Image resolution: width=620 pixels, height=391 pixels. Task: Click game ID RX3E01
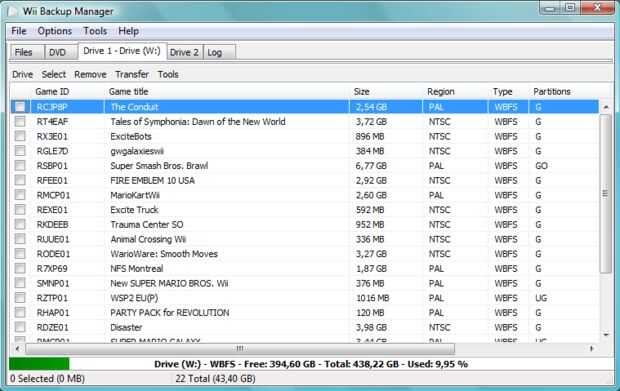tap(52, 136)
